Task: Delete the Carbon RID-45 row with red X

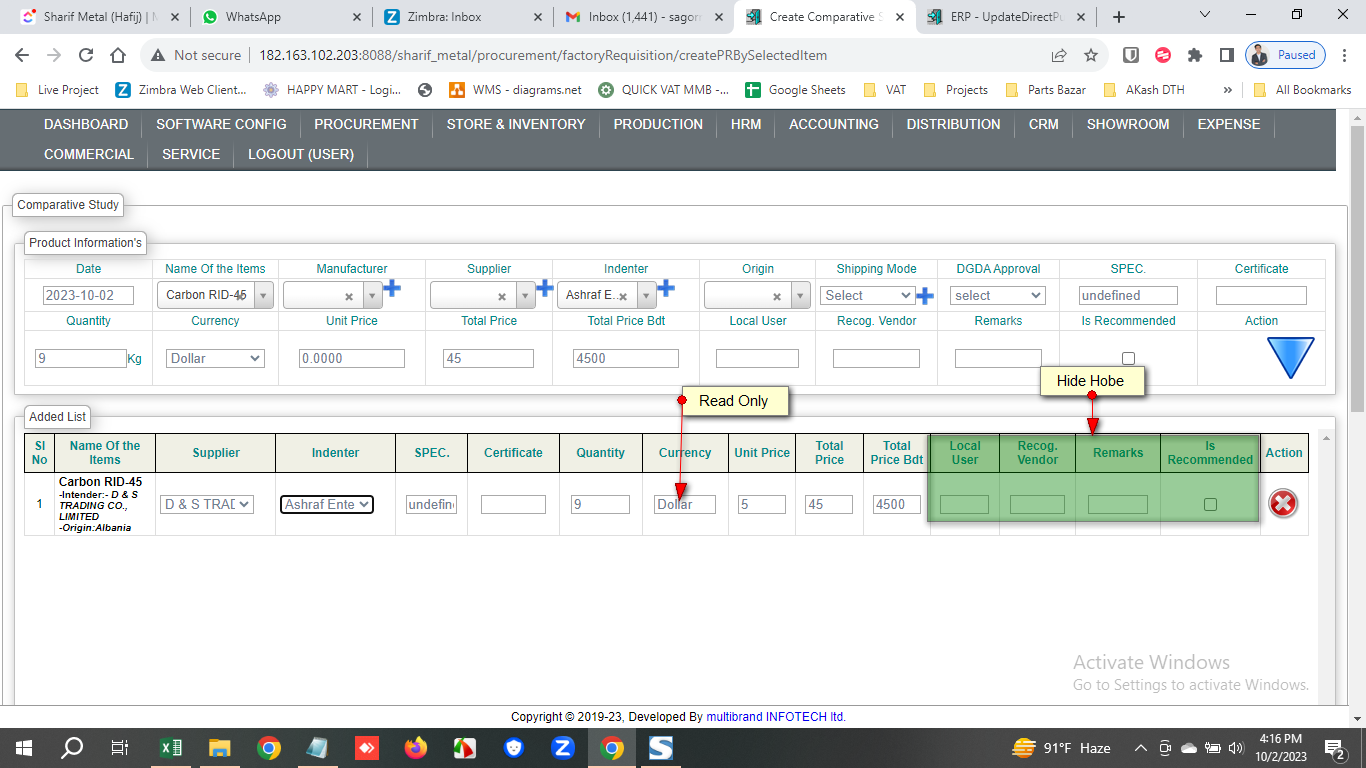Action: coord(1283,504)
